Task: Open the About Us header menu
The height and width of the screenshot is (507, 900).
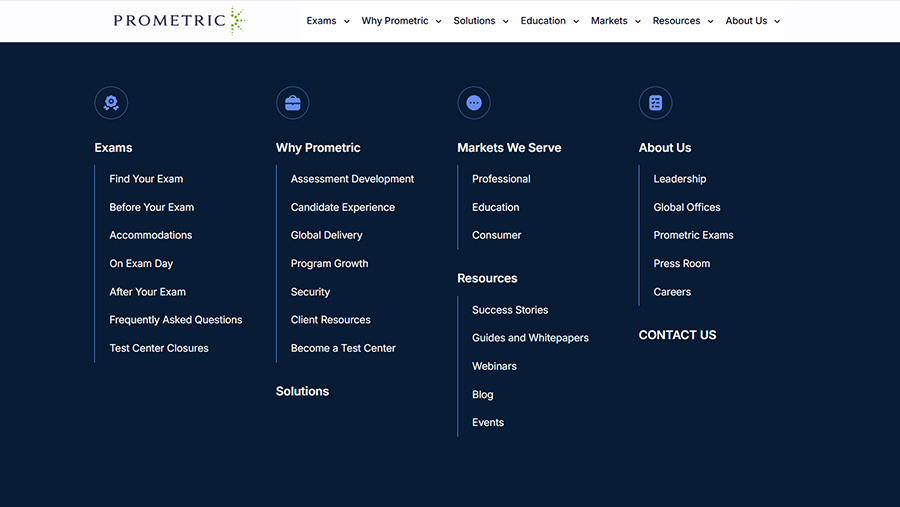Action: [x=753, y=21]
